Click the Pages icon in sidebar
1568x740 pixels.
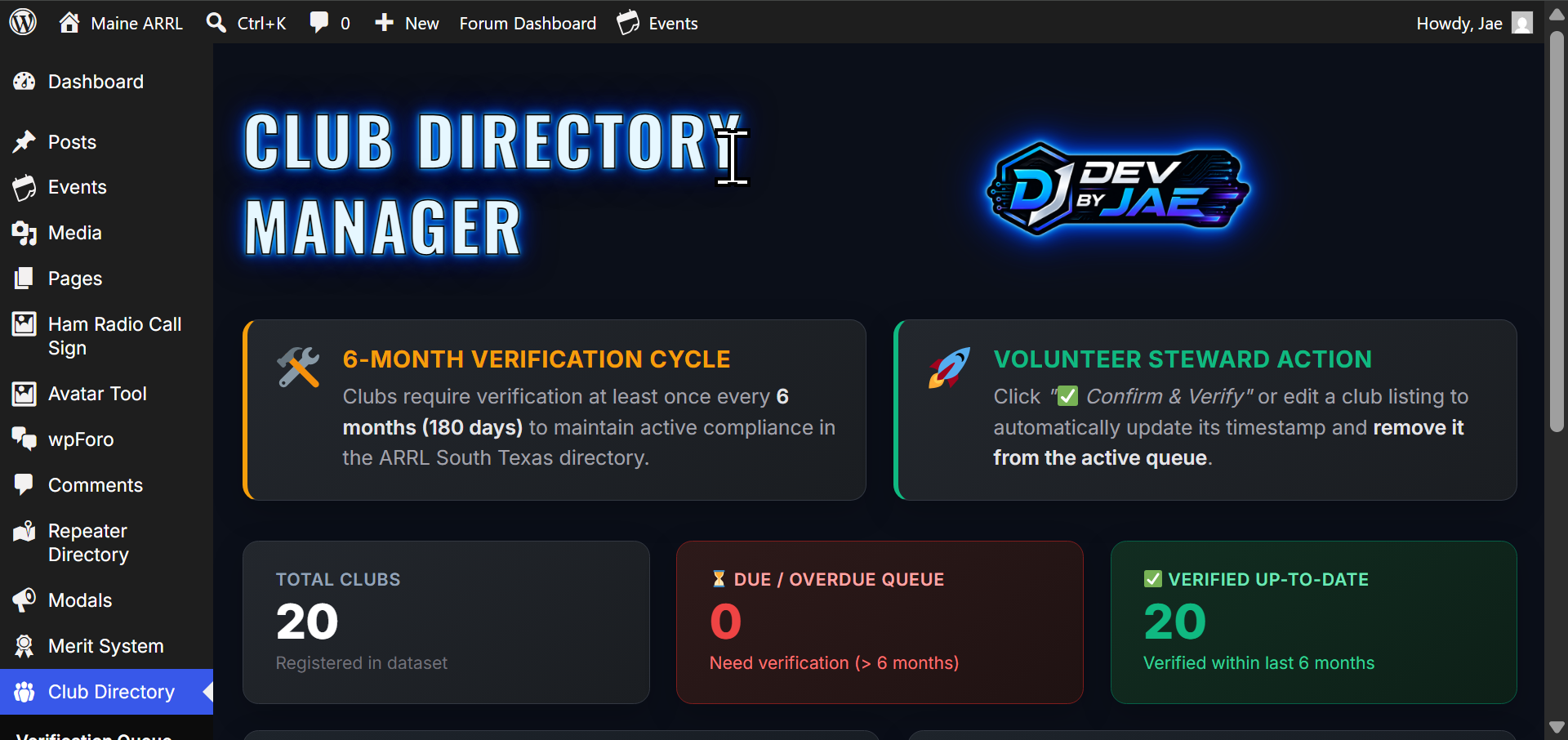coord(24,279)
